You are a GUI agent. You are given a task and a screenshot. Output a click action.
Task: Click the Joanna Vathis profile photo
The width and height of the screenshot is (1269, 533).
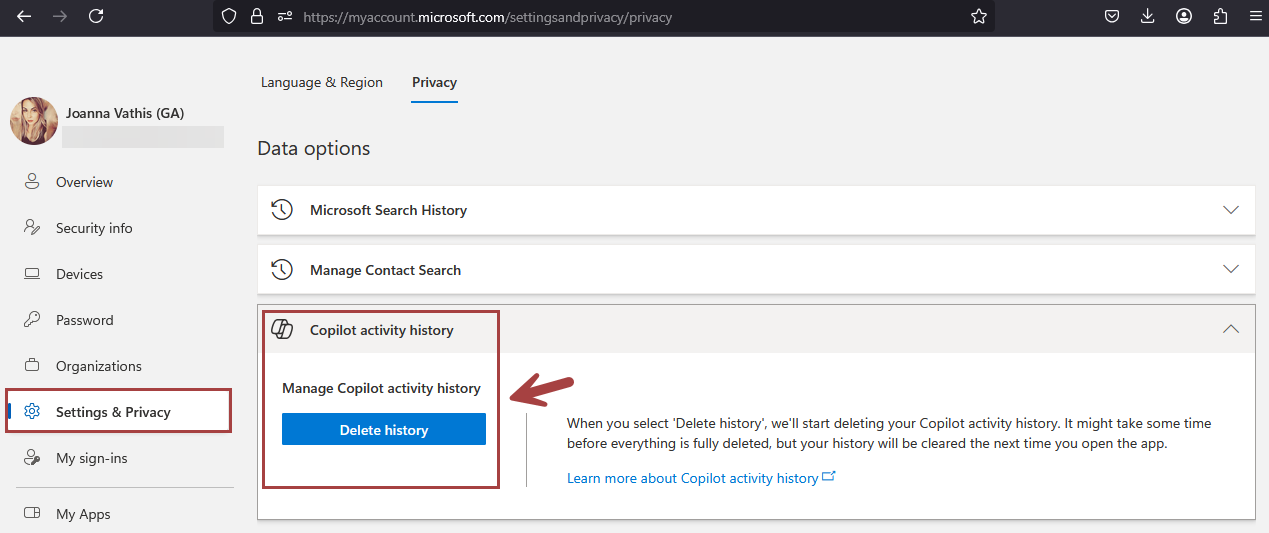(x=34, y=121)
